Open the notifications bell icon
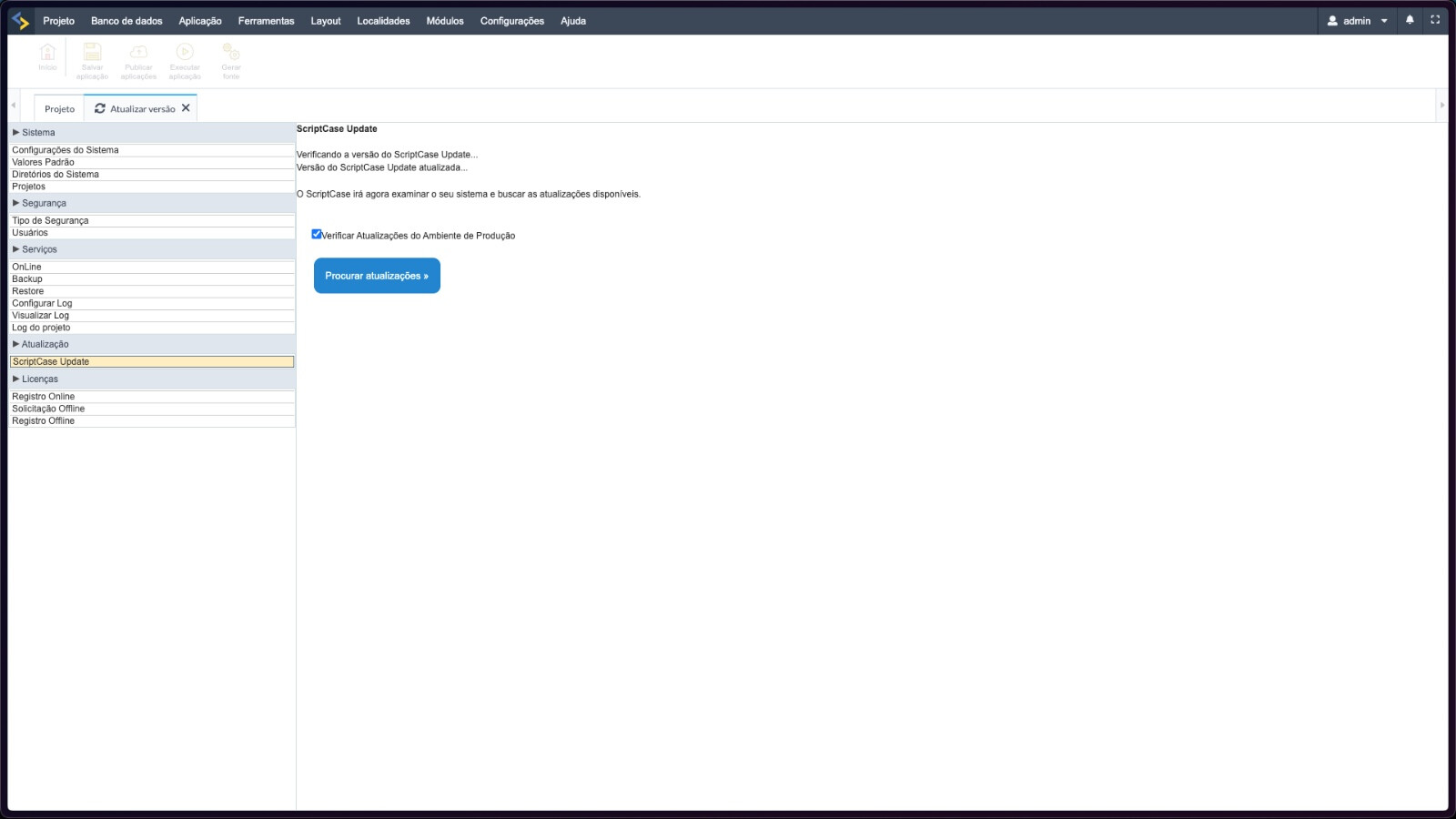 click(1410, 20)
